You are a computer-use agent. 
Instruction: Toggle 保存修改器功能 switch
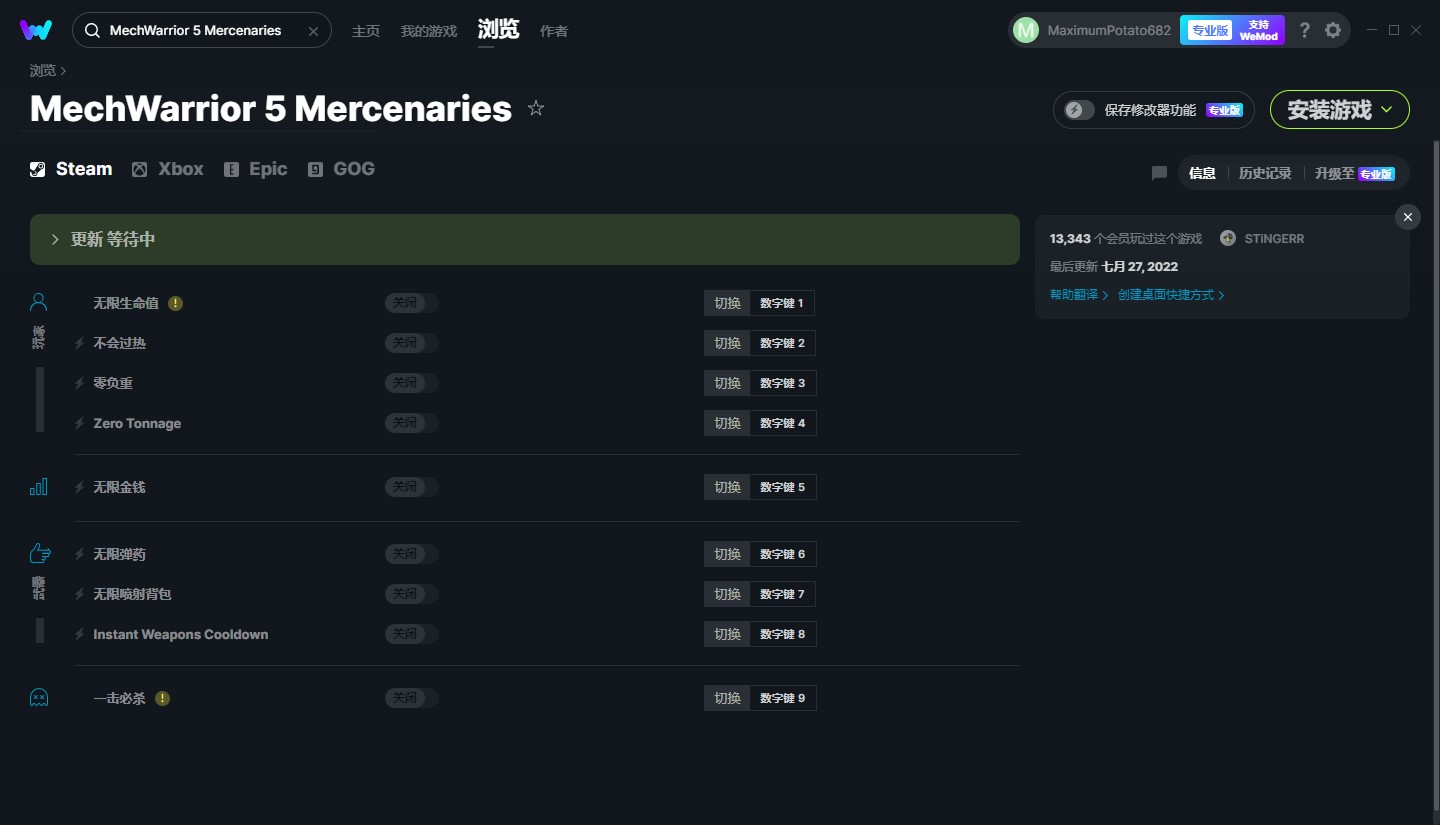point(1079,110)
